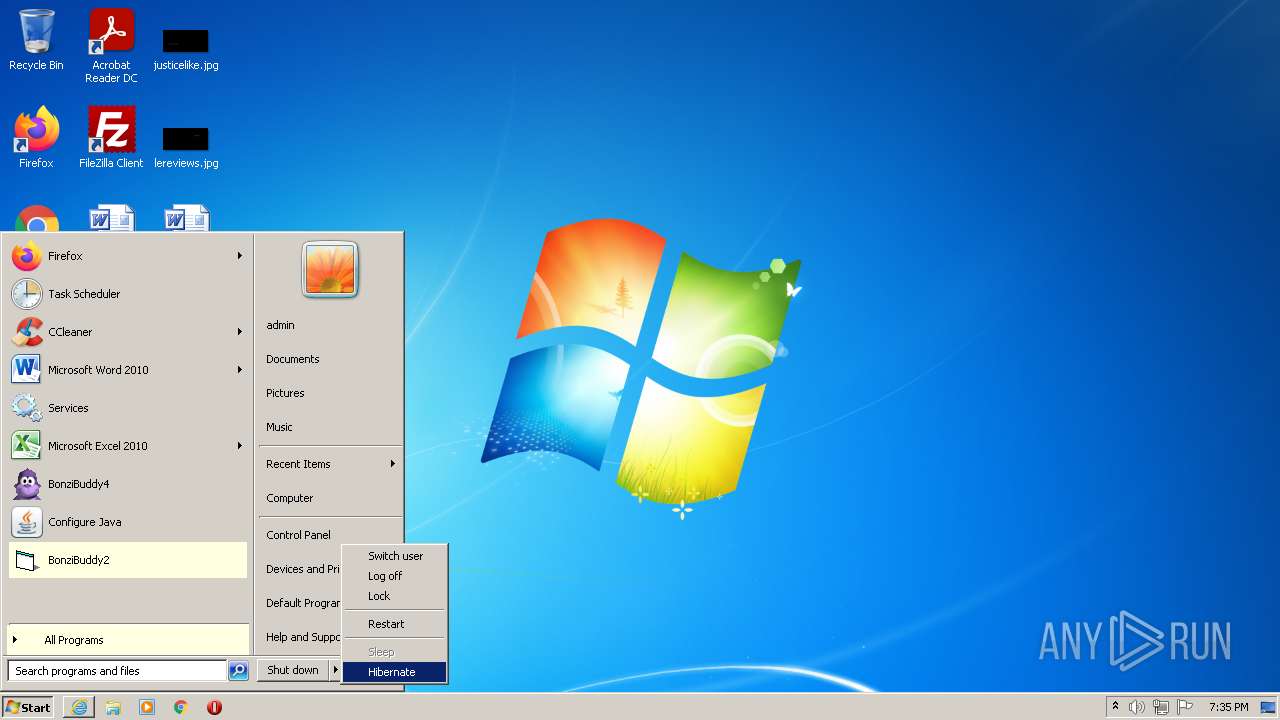Open Action Center flag tray icon
This screenshot has width=1280, height=720.
(1185, 707)
